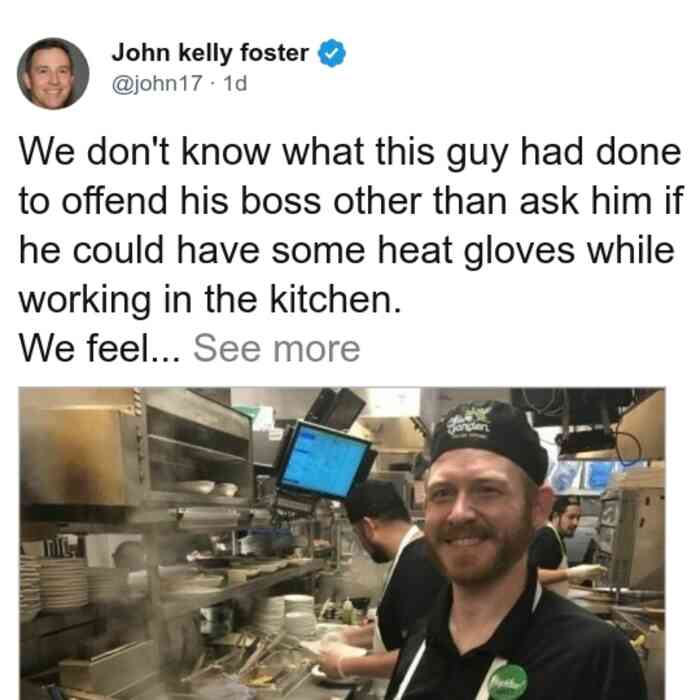Image resolution: width=700 pixels, height=700 pixels.
Task: Expand the post with See more
Action: pos(276,348)
